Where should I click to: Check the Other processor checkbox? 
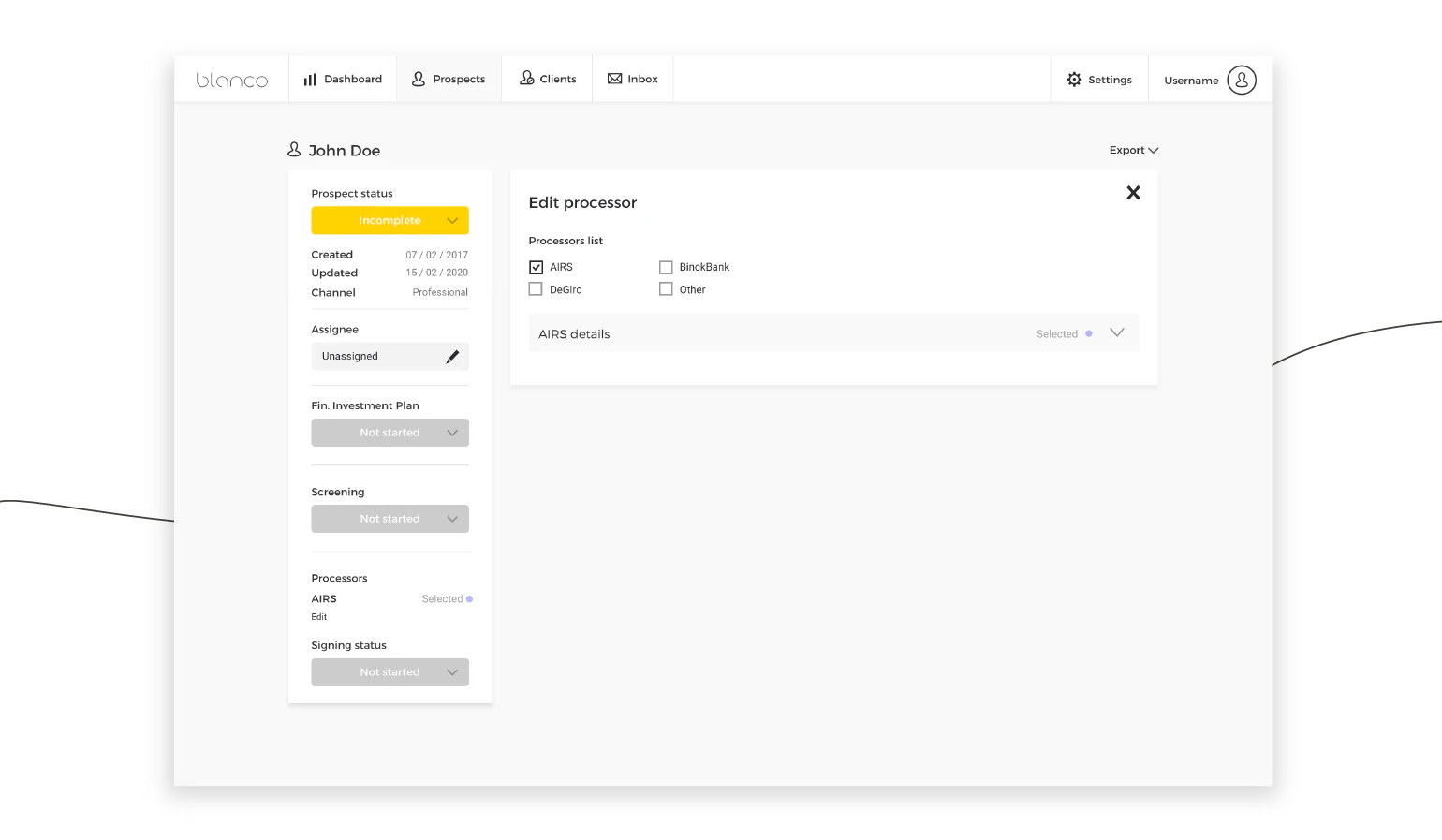coord(666,289)
